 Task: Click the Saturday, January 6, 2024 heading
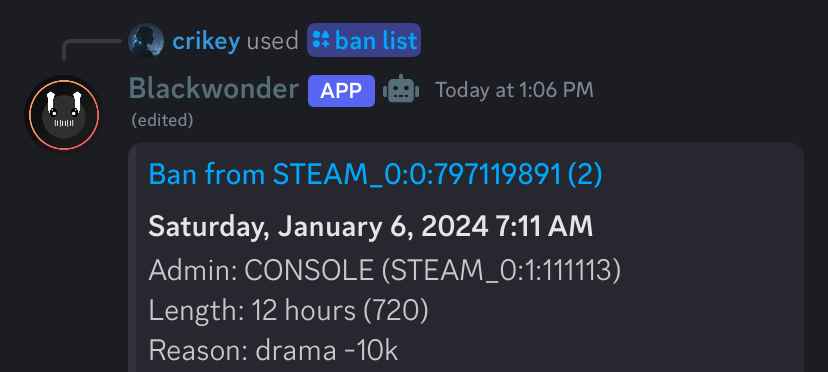click(x=371, y=227)
